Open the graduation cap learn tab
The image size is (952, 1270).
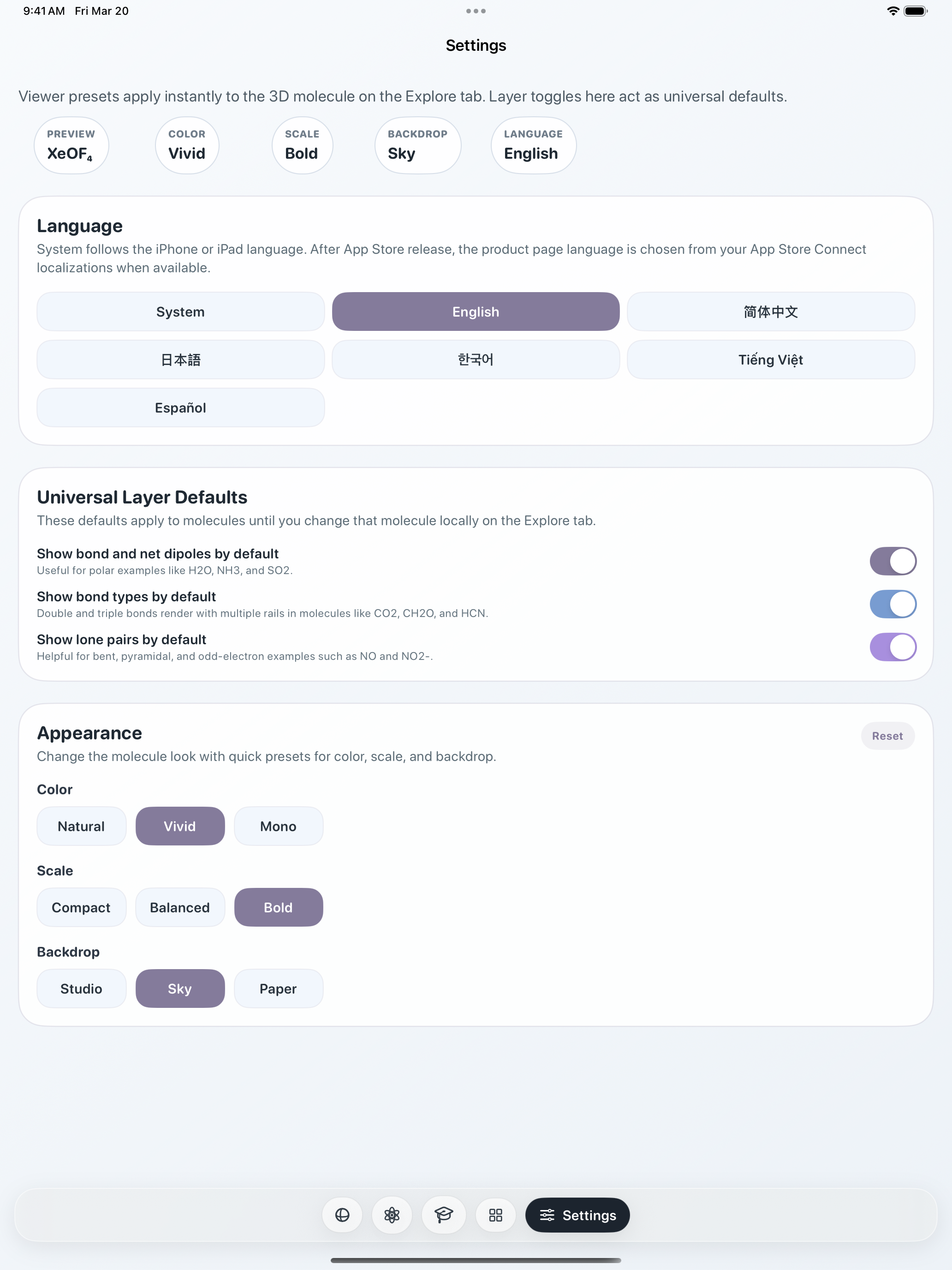click(x=444, y=1215)
